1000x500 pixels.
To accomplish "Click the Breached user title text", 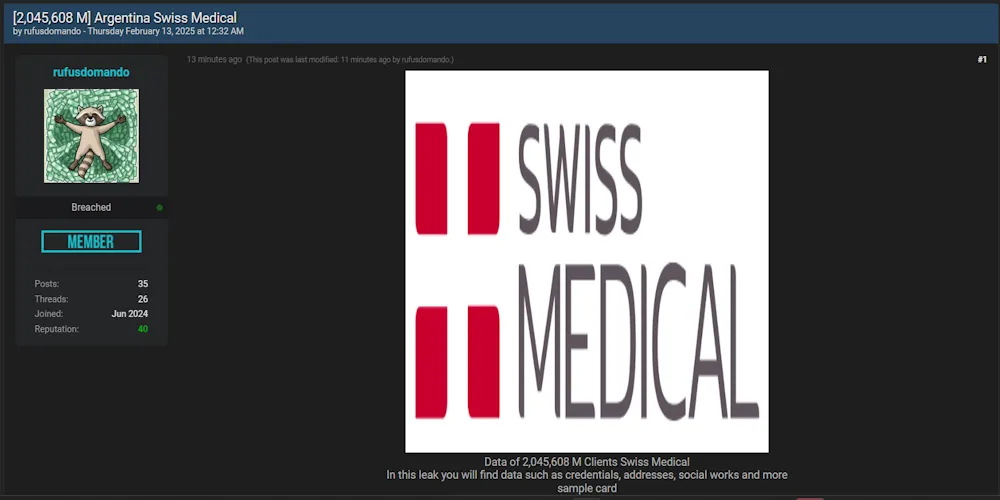I will click(x=91, y=207).
